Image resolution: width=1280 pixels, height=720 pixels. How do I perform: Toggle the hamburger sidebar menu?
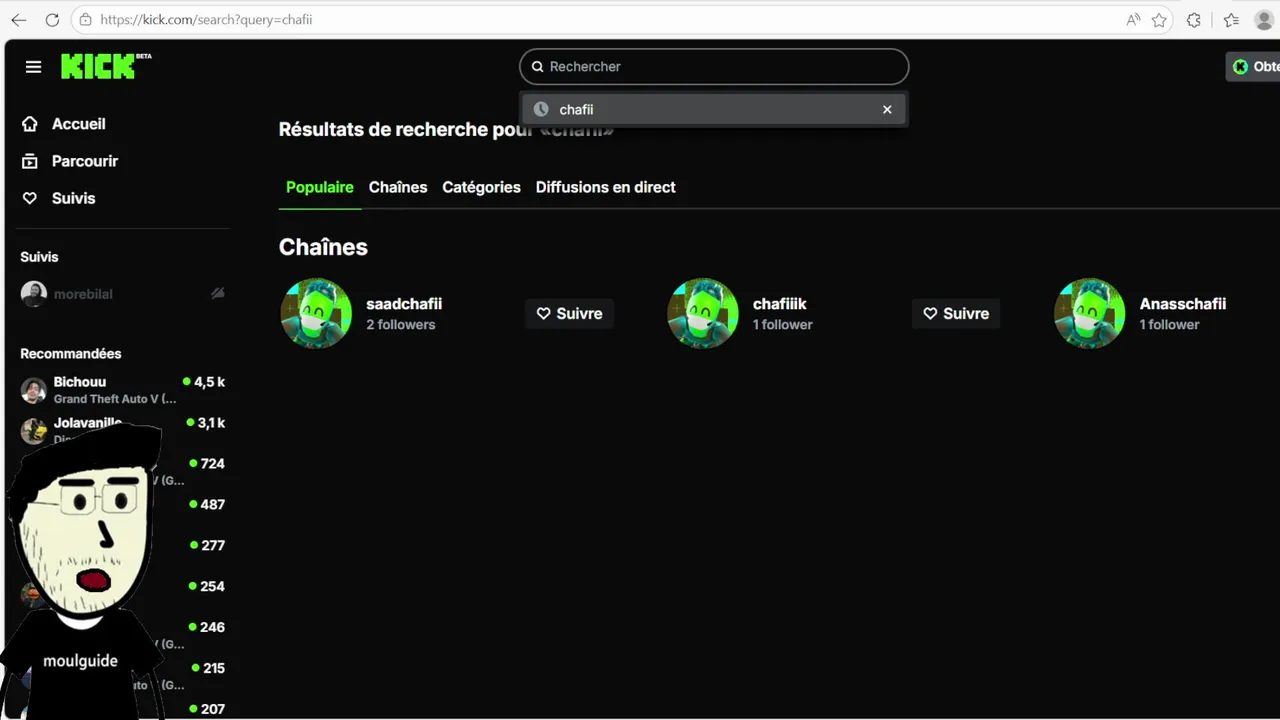pos(33,67)
